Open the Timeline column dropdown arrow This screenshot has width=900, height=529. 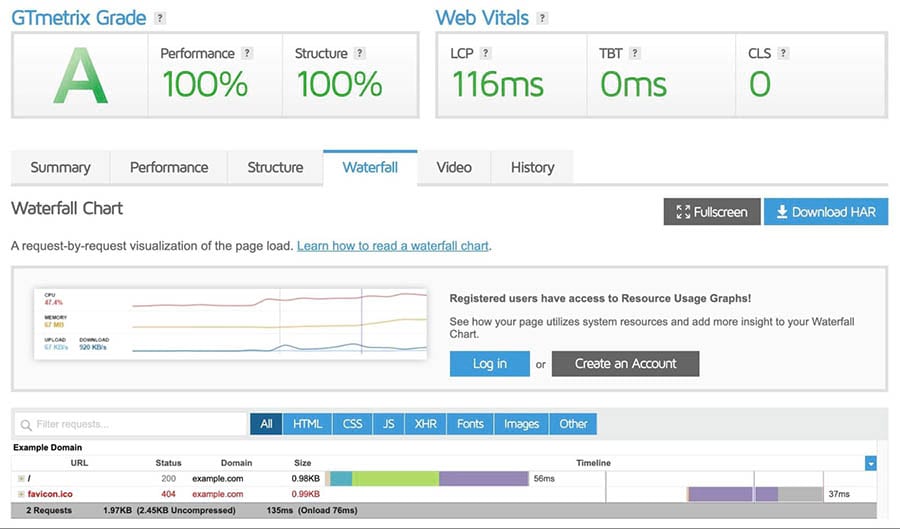pyautogui.click(x=870, y=464)
